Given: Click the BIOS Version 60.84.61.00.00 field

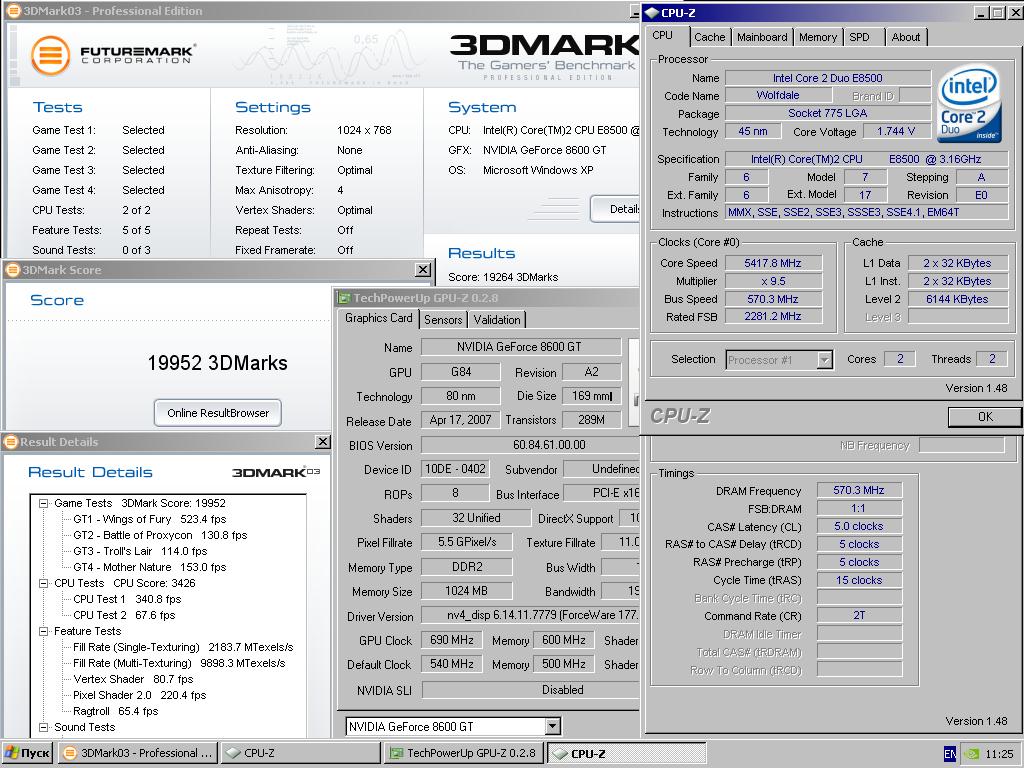Looking at the screenshot, I should [530, 445].
